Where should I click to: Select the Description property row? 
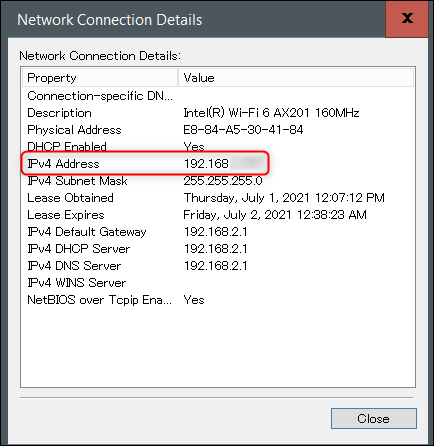tap(59, 113)
